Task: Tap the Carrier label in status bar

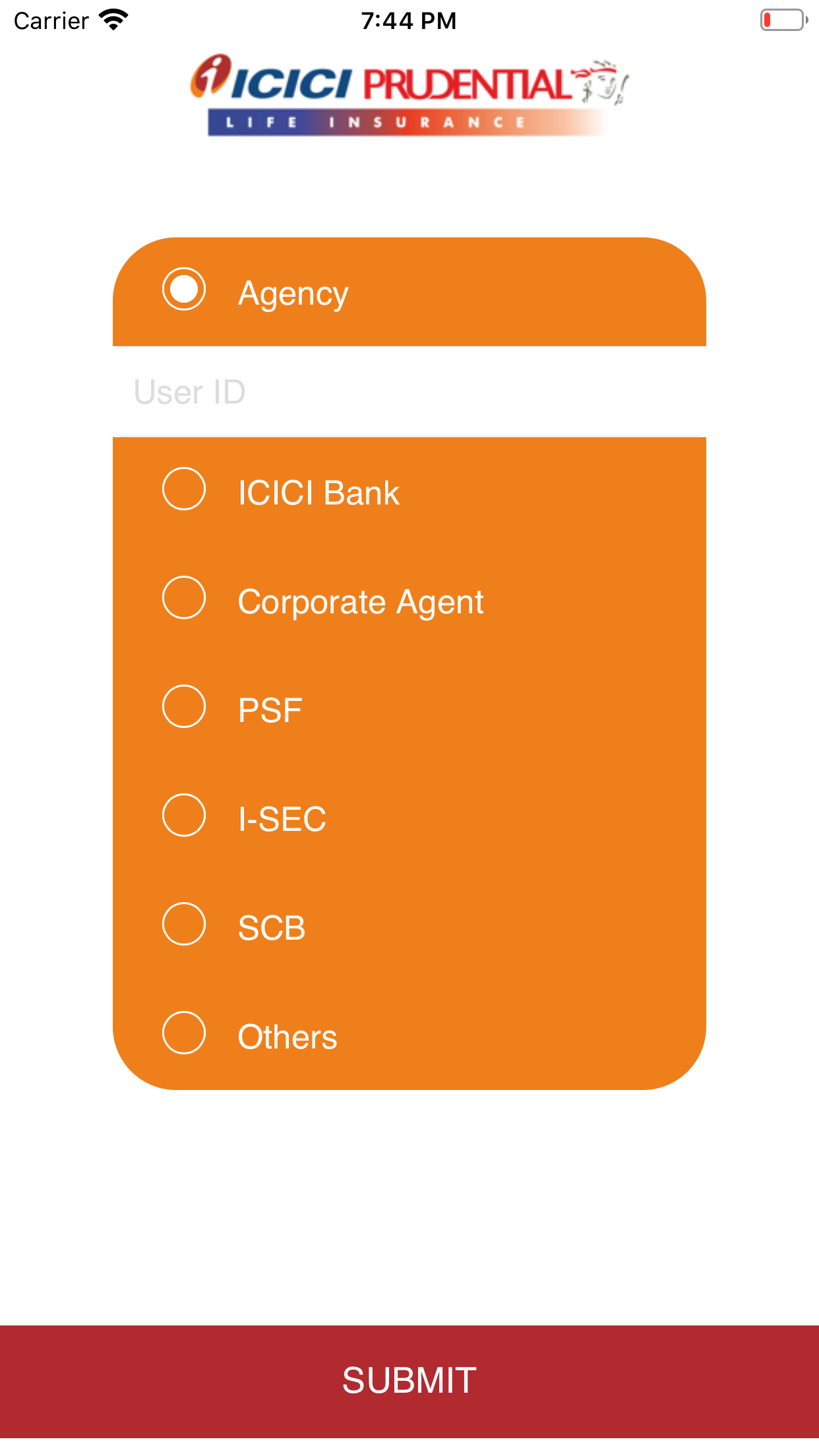Action: (51, 21)
